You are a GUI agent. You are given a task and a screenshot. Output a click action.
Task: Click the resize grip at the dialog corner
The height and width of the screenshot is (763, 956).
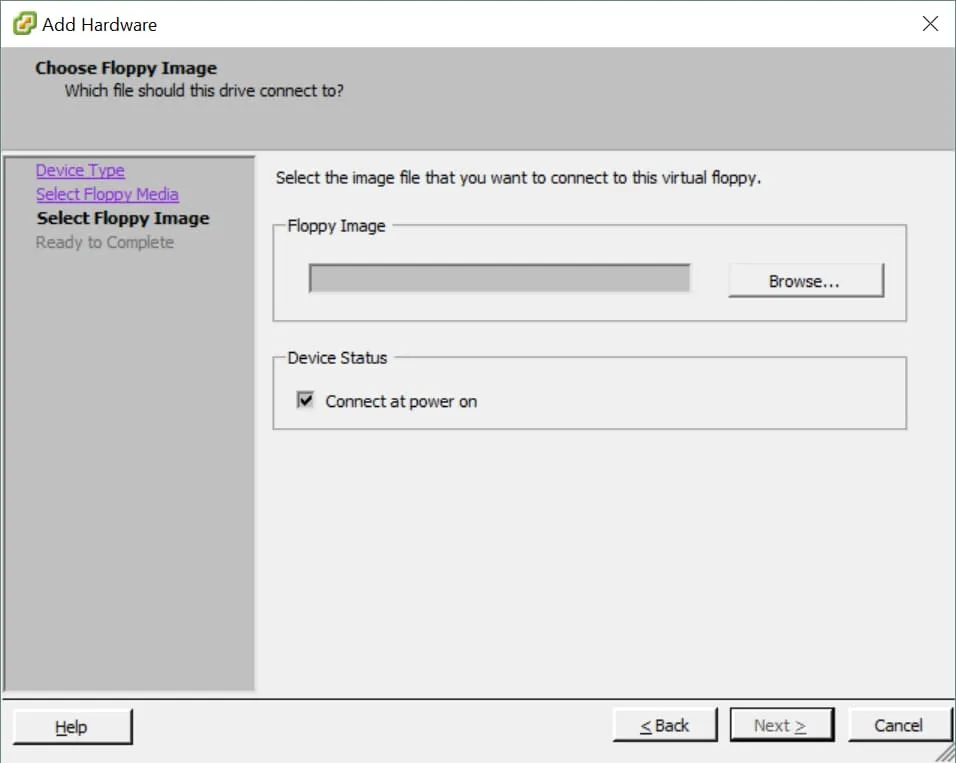(946, 753)
